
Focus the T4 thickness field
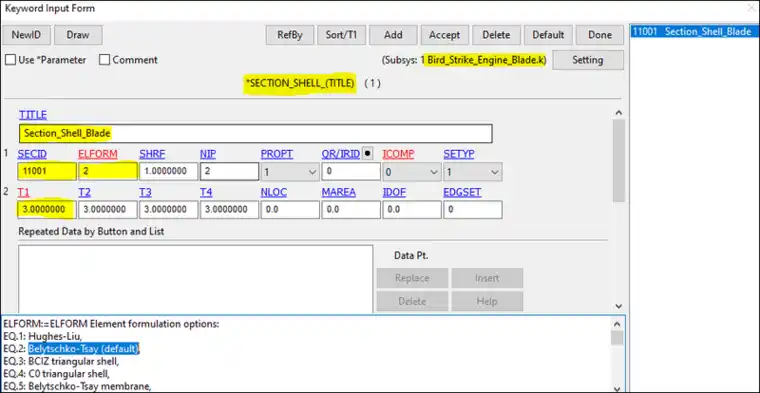pyautogui.click(x=229, y=210)
